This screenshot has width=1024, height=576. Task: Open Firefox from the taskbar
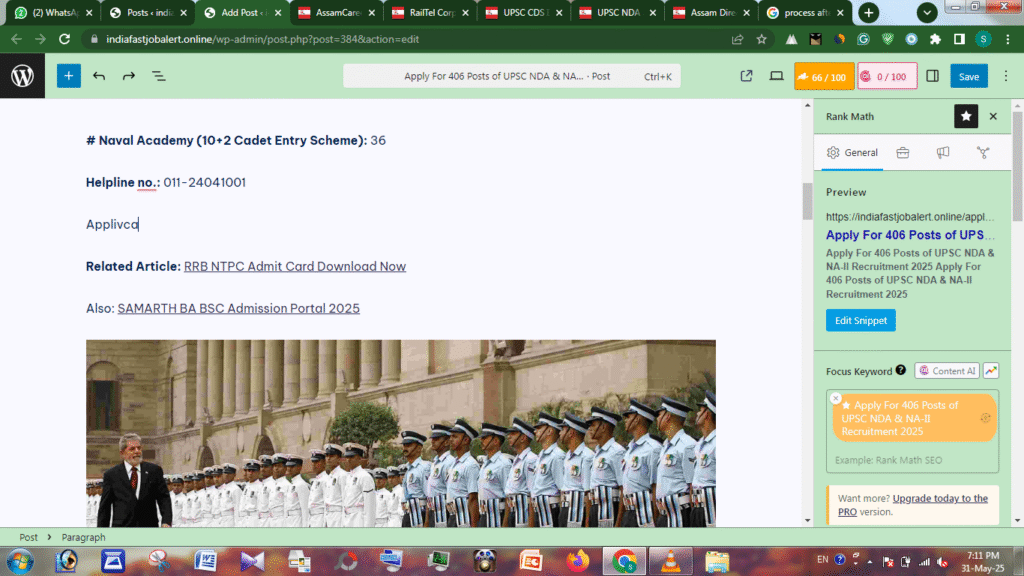click(577, 561)
